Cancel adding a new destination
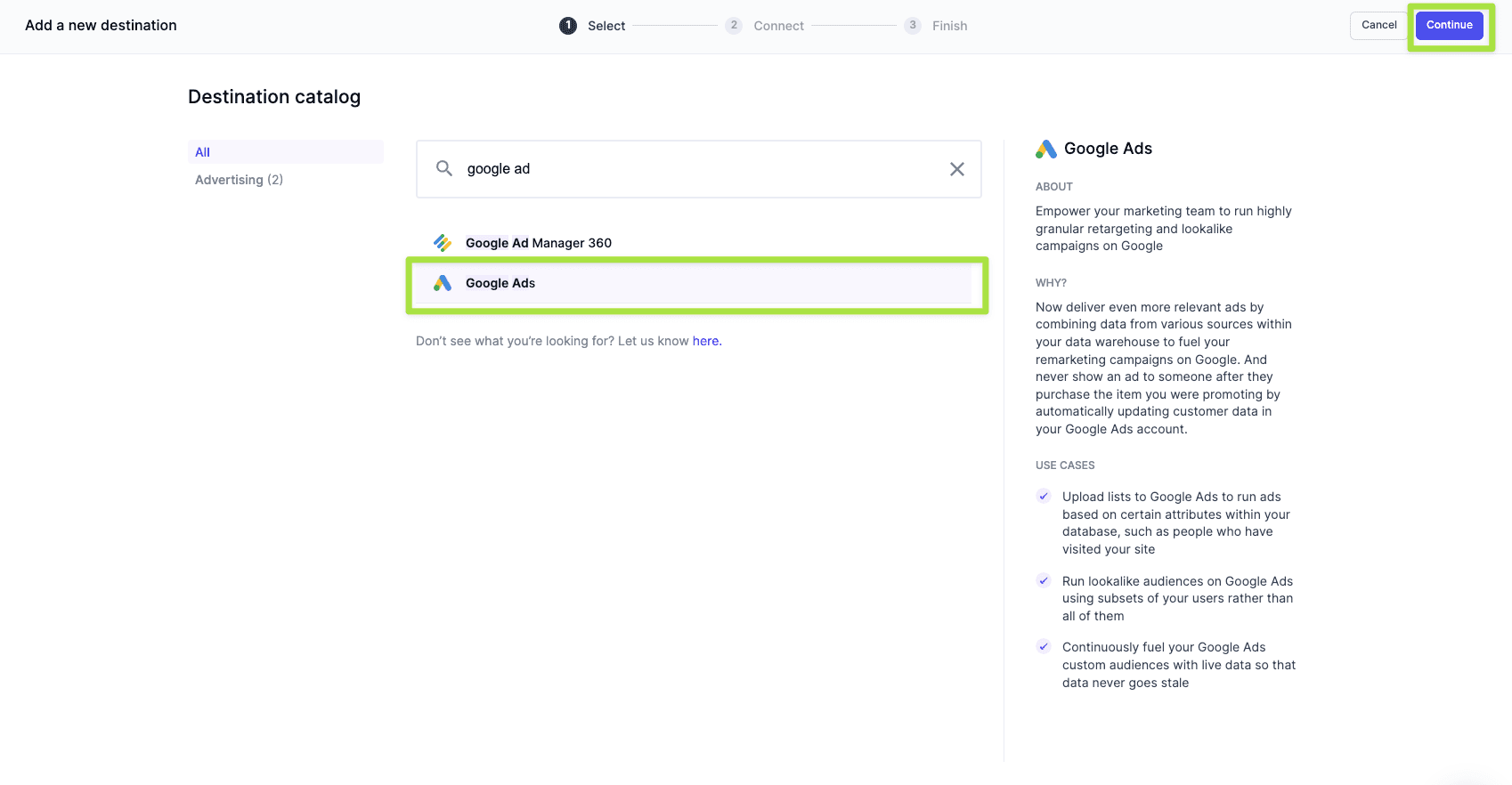The width and height of the screenshot is (1512, 785). tap(1378, 26)
